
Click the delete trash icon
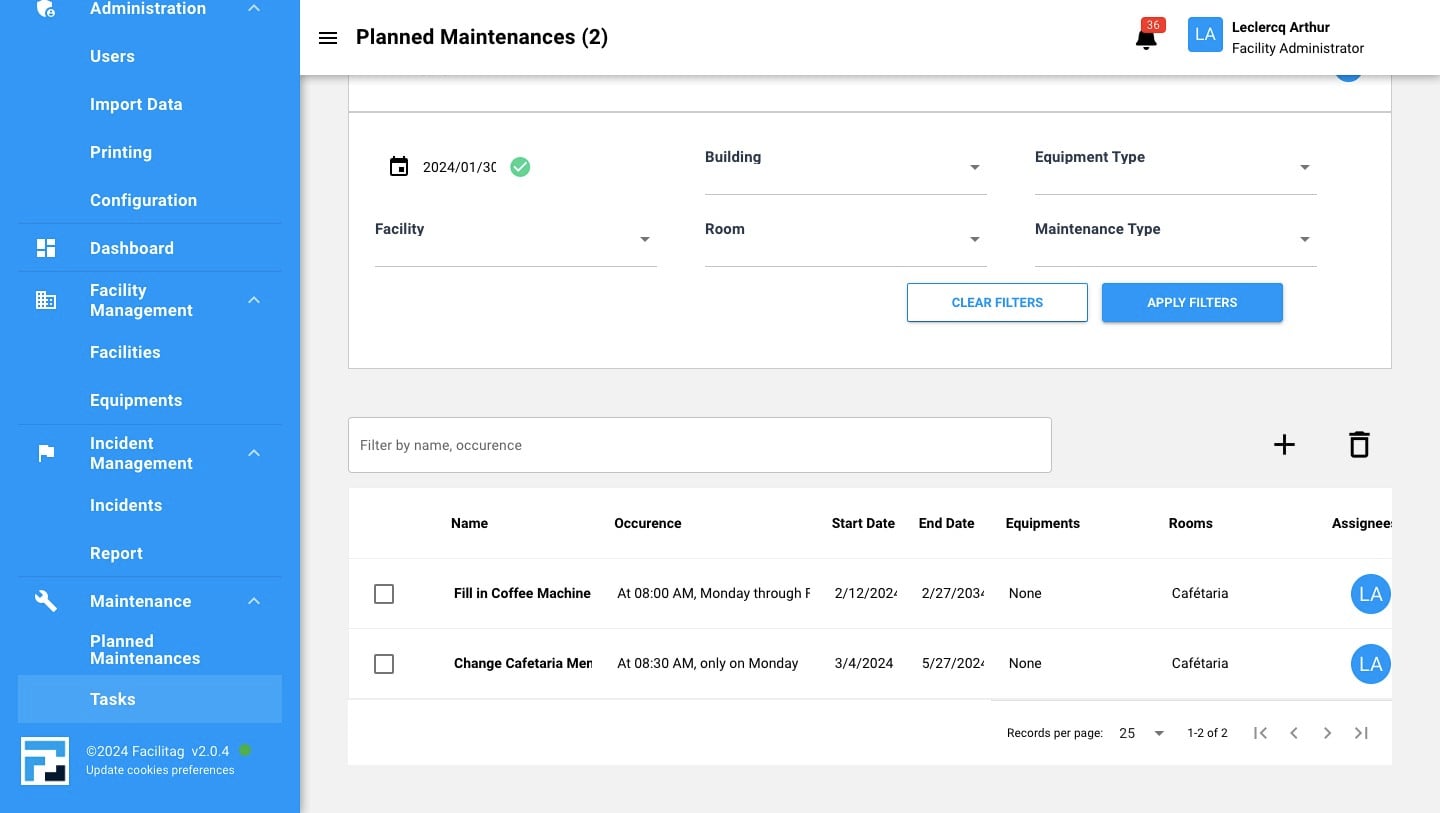(1358, 445)
